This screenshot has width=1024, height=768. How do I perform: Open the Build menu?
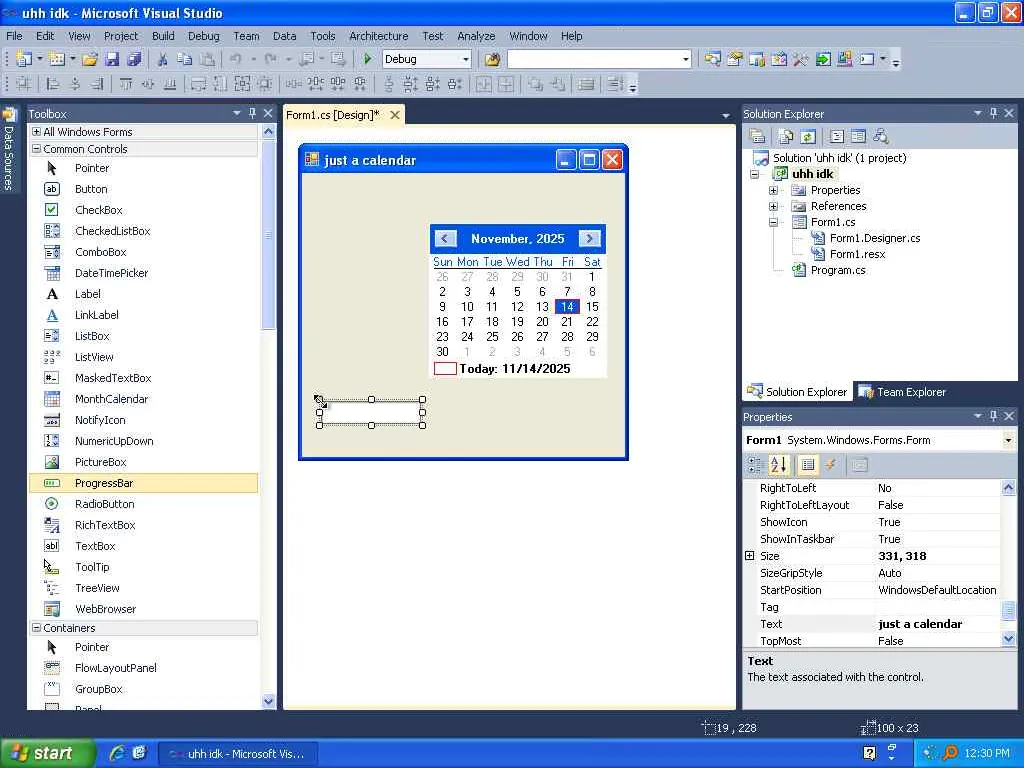[x=163, y=36]
